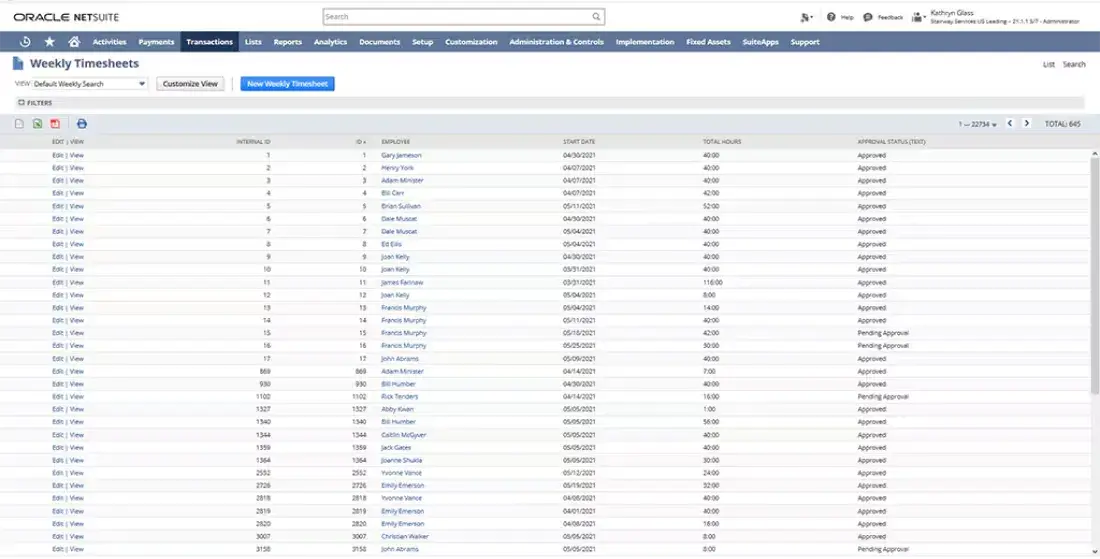The height and width of the screenshot is (559, 1100).
Task: Go to next results page arrow
Action: [x=1027, y=123]
